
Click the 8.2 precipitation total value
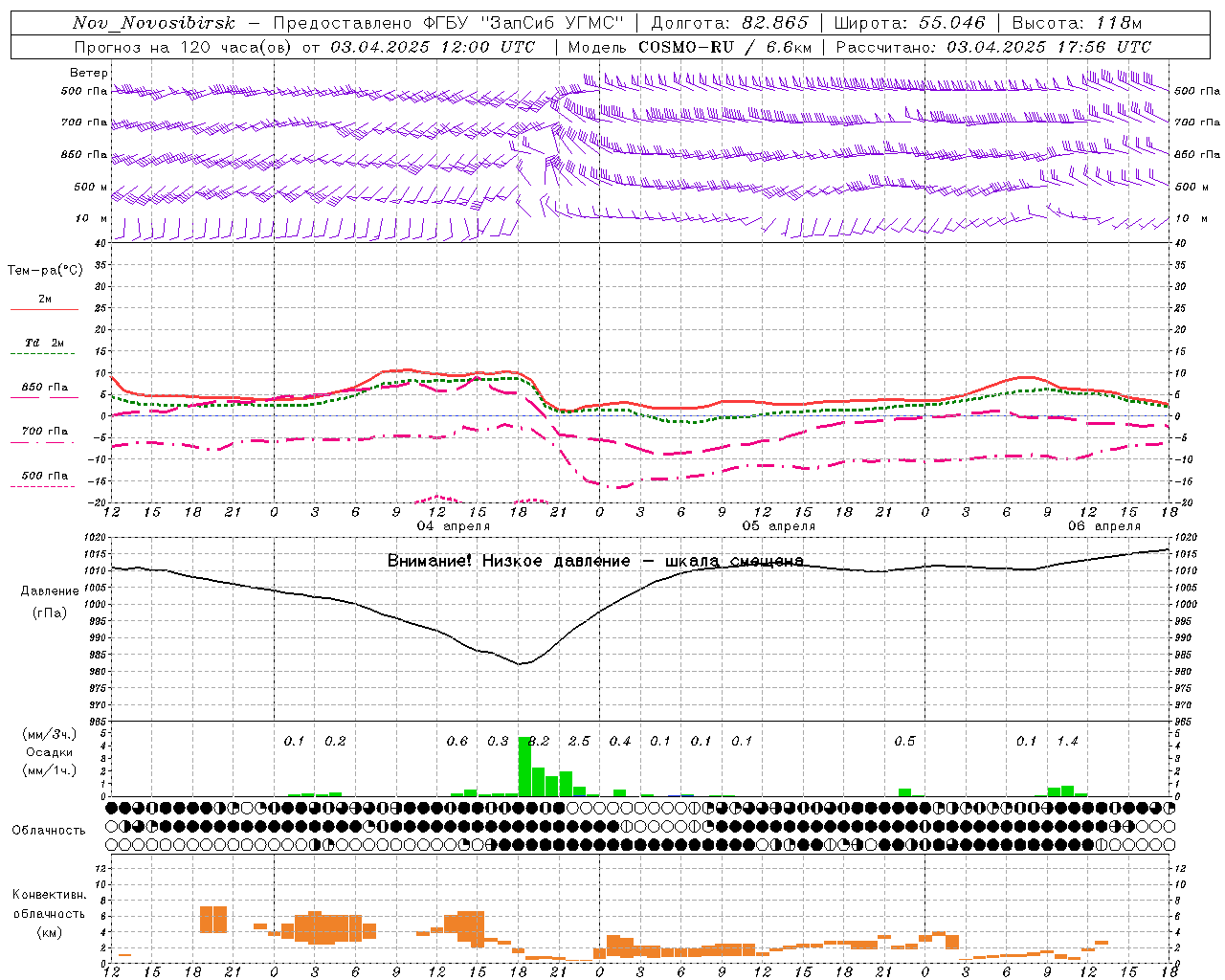[539, 742]
